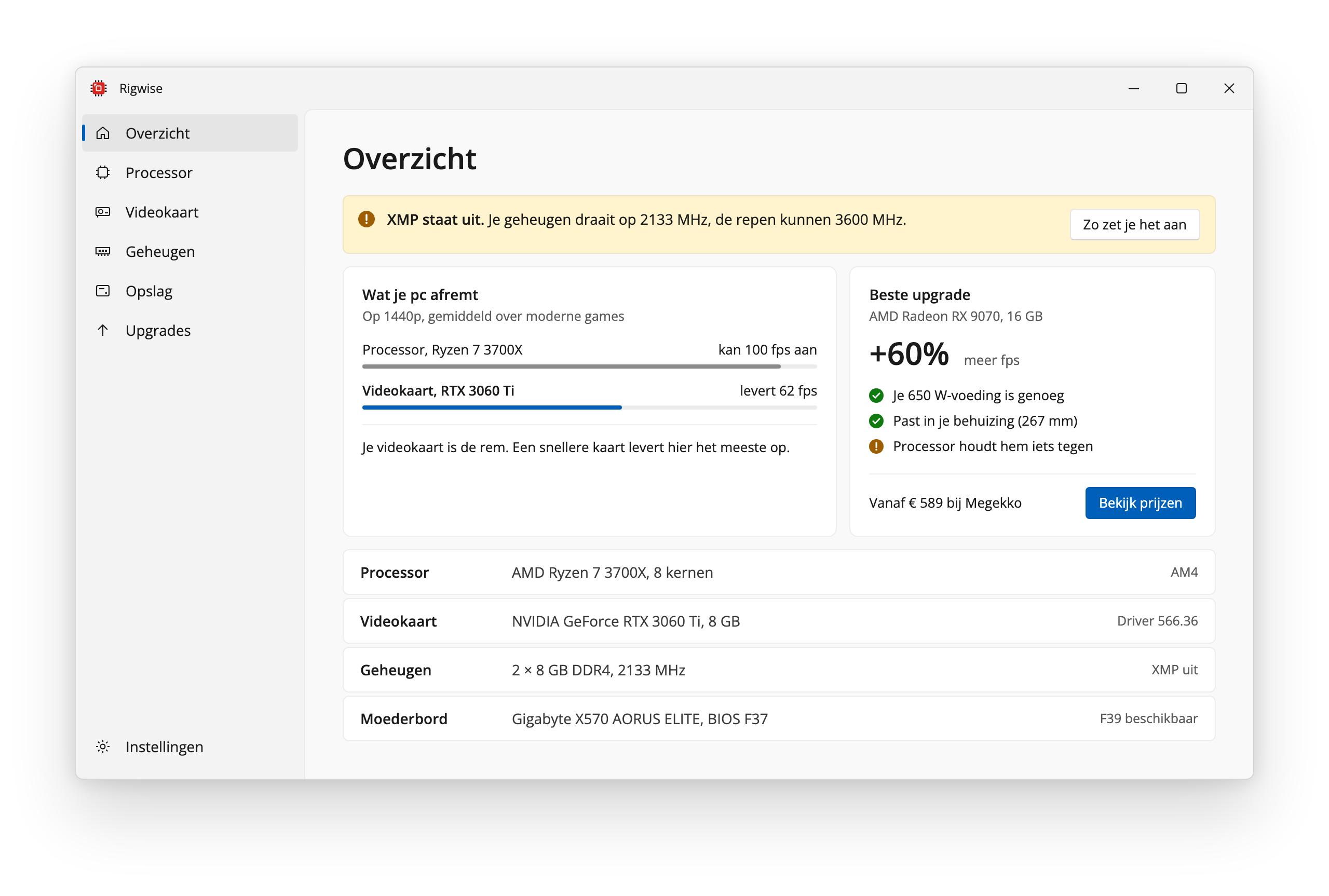This screenshot has width=1329, height=896.
Task: Close the Rigwise window
Action: [1229, 88]
